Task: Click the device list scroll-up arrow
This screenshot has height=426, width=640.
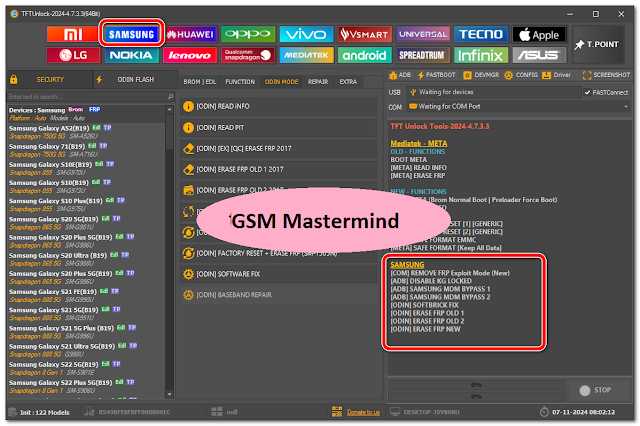Action: pos(170,109)
